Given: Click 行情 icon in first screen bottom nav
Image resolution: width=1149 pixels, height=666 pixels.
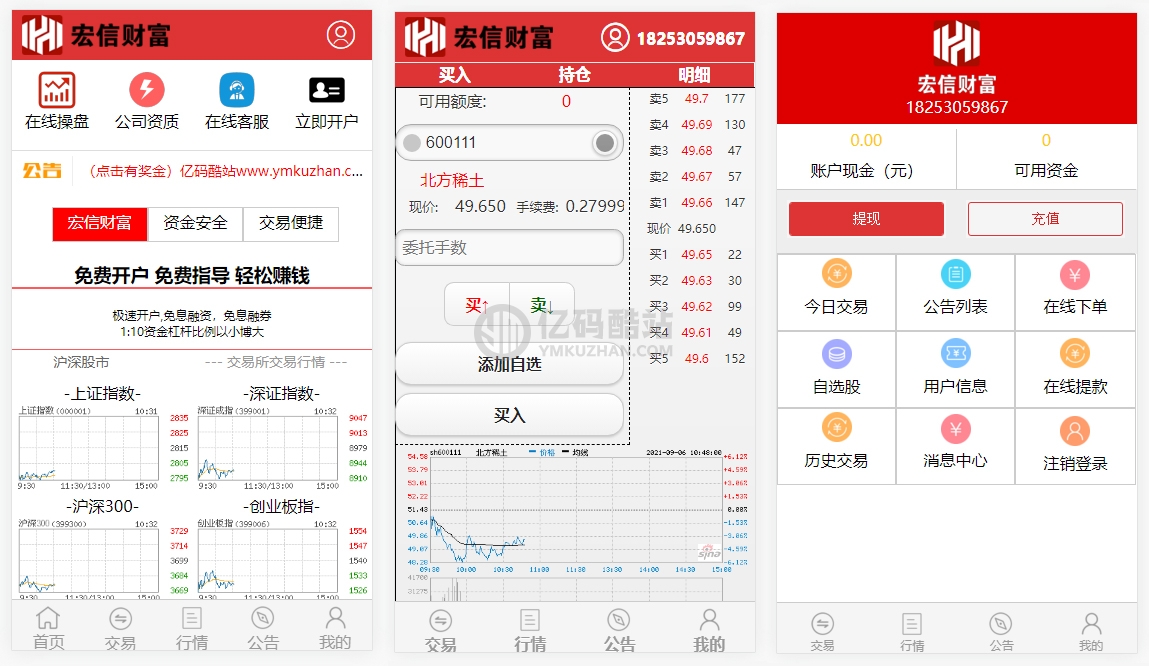Looking at the screenshot, I should tap(192, 618).
